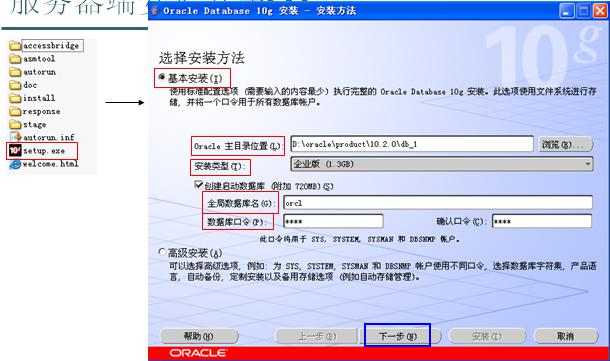The image size is (610, 361).
Task: Select the 基本安装 radio button
Action: click(x=162, y=77)
